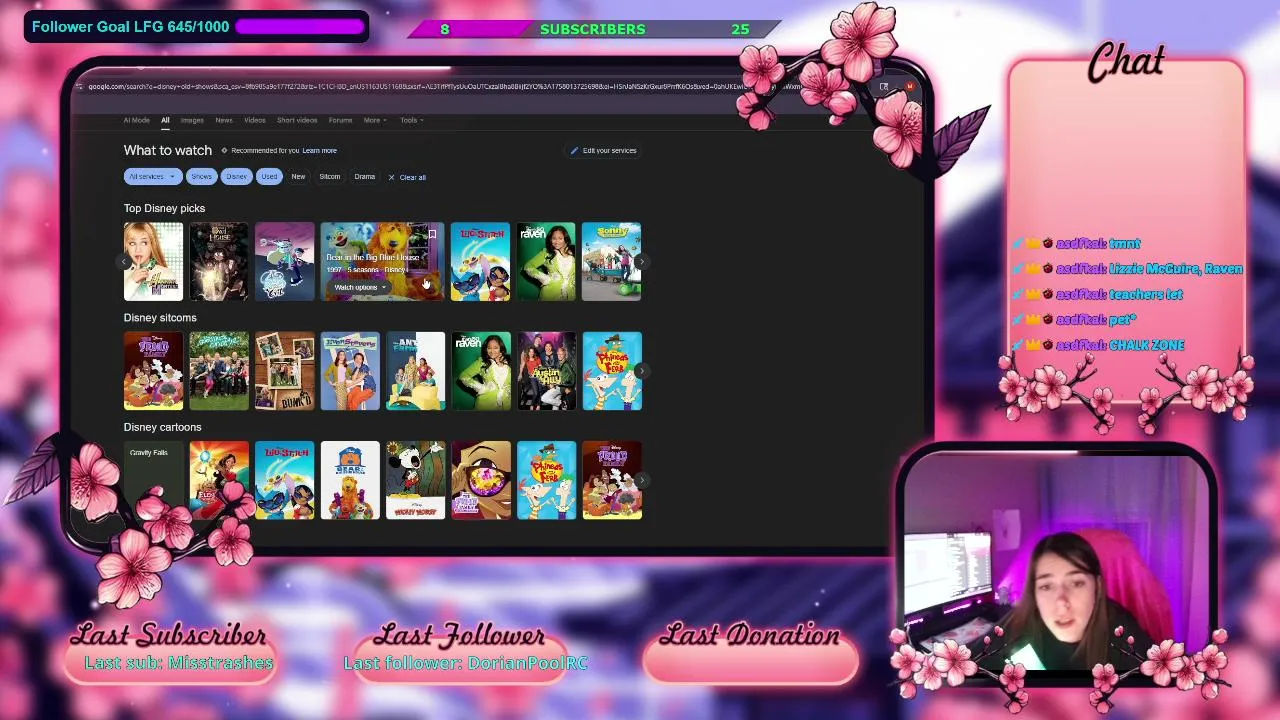Image resolution: width=1280 pixels, height=720 pixels.
Task: Open The Proud Family Louder and Prouder poster
Action: (x=481, y=480)
